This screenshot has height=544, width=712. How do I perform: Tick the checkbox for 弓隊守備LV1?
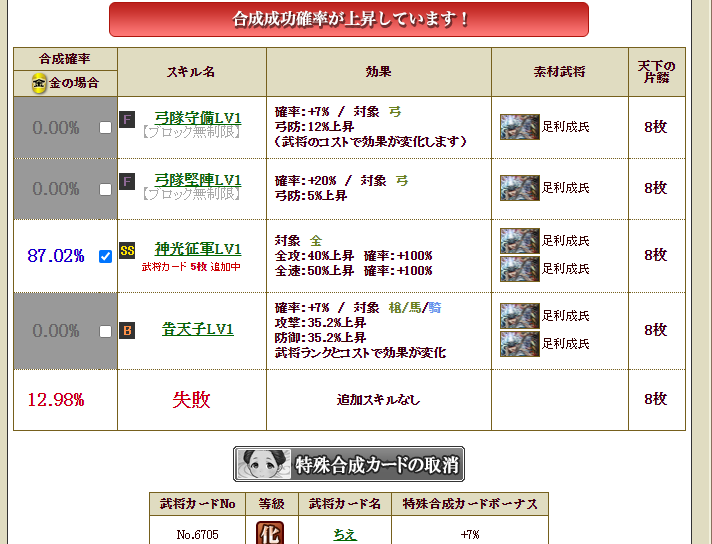[x=105, y=128]
